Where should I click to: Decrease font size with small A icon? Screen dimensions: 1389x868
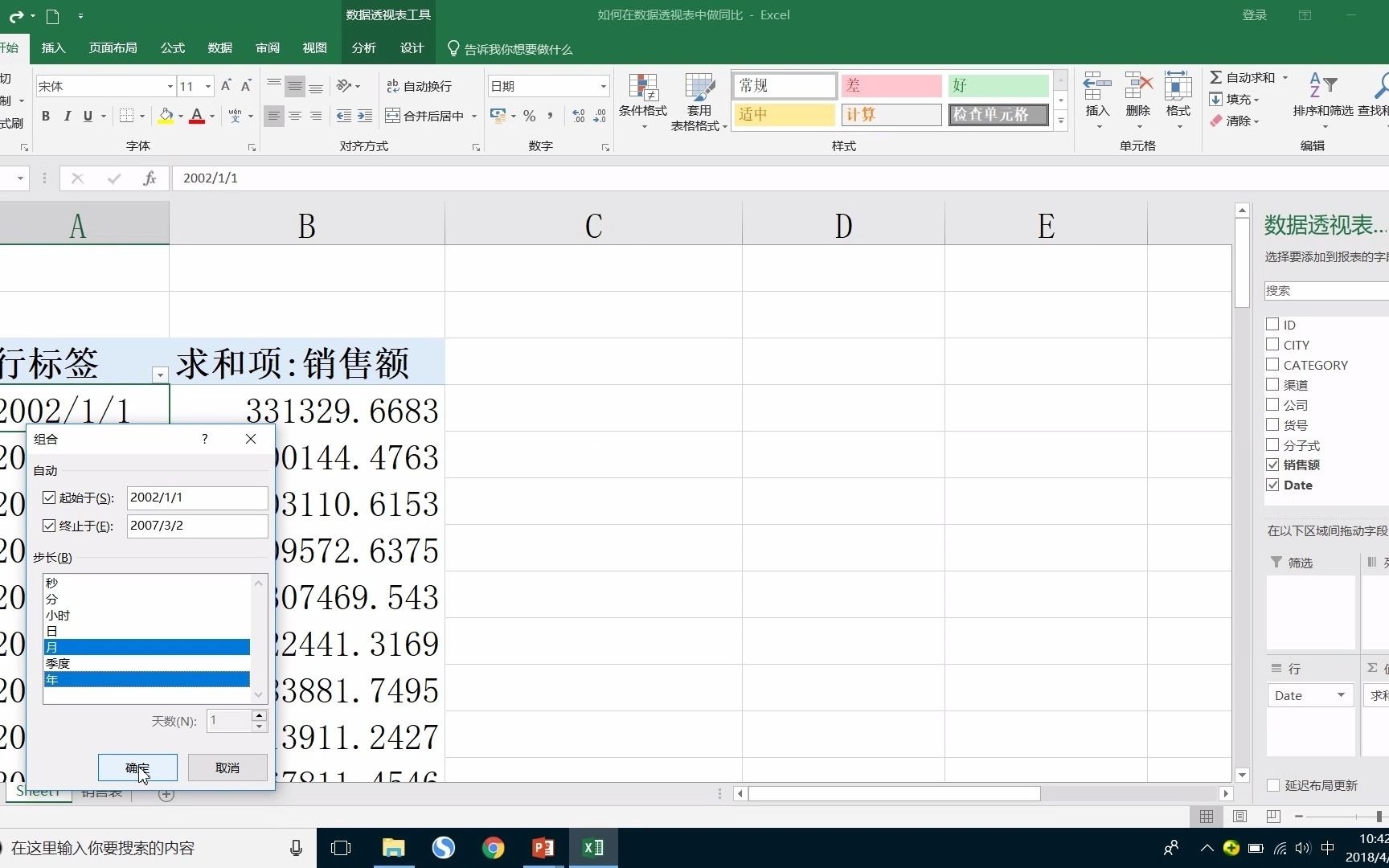pyautogui.click(x=246, y=86)
